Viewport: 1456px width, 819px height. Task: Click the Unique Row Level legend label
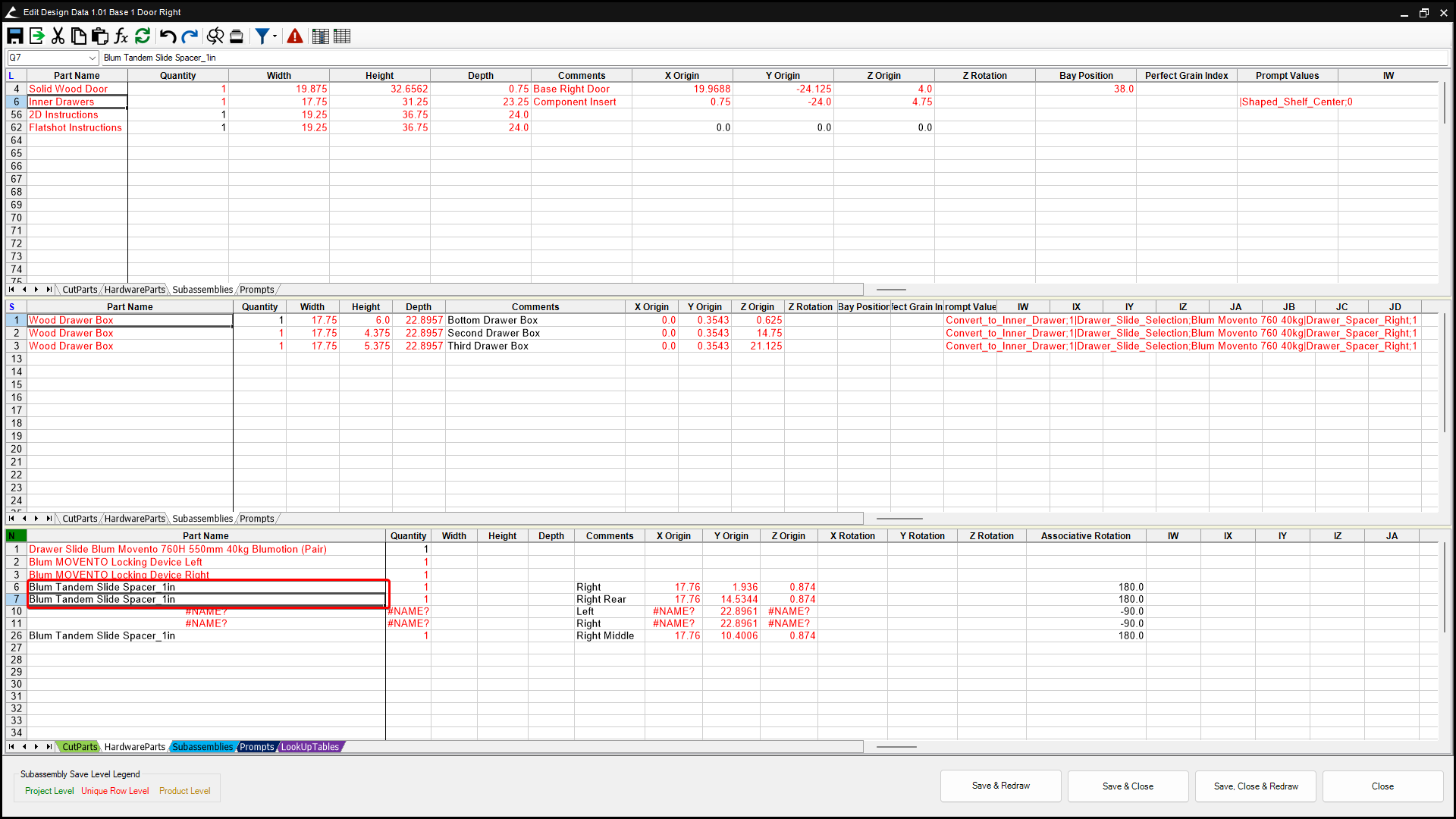point(115,791)
